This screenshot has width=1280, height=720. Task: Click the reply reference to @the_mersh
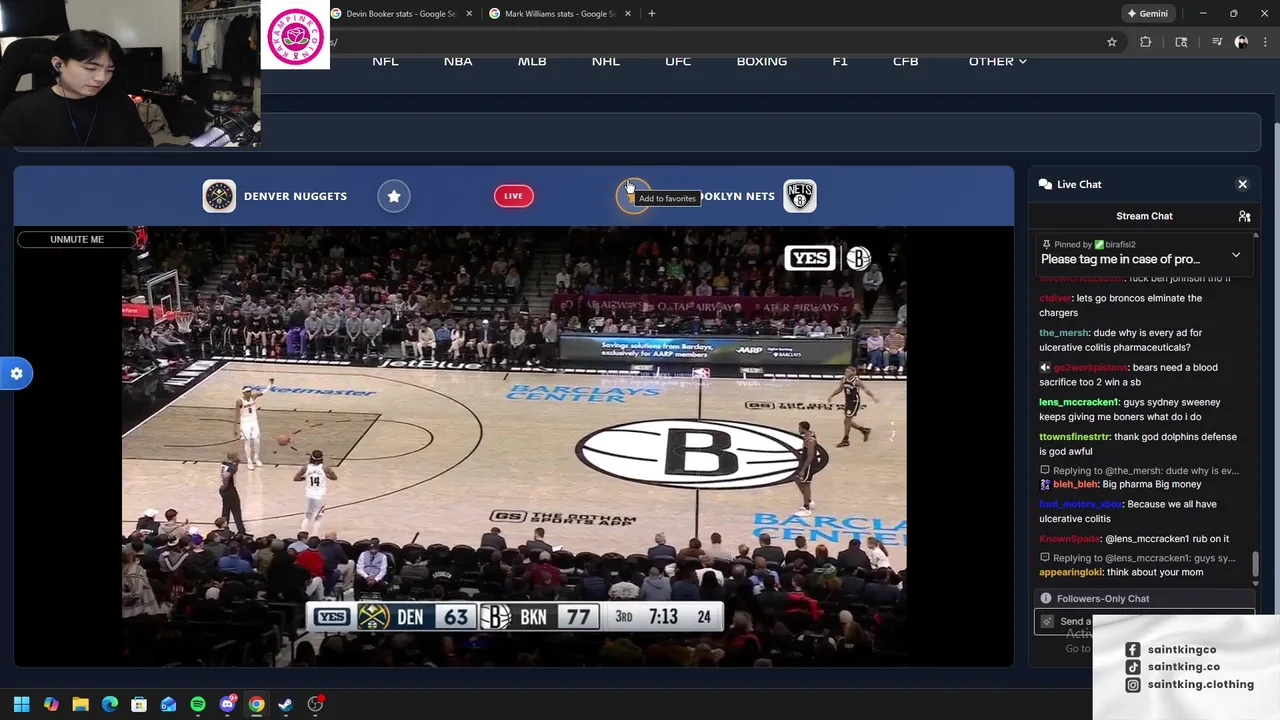1140,471
